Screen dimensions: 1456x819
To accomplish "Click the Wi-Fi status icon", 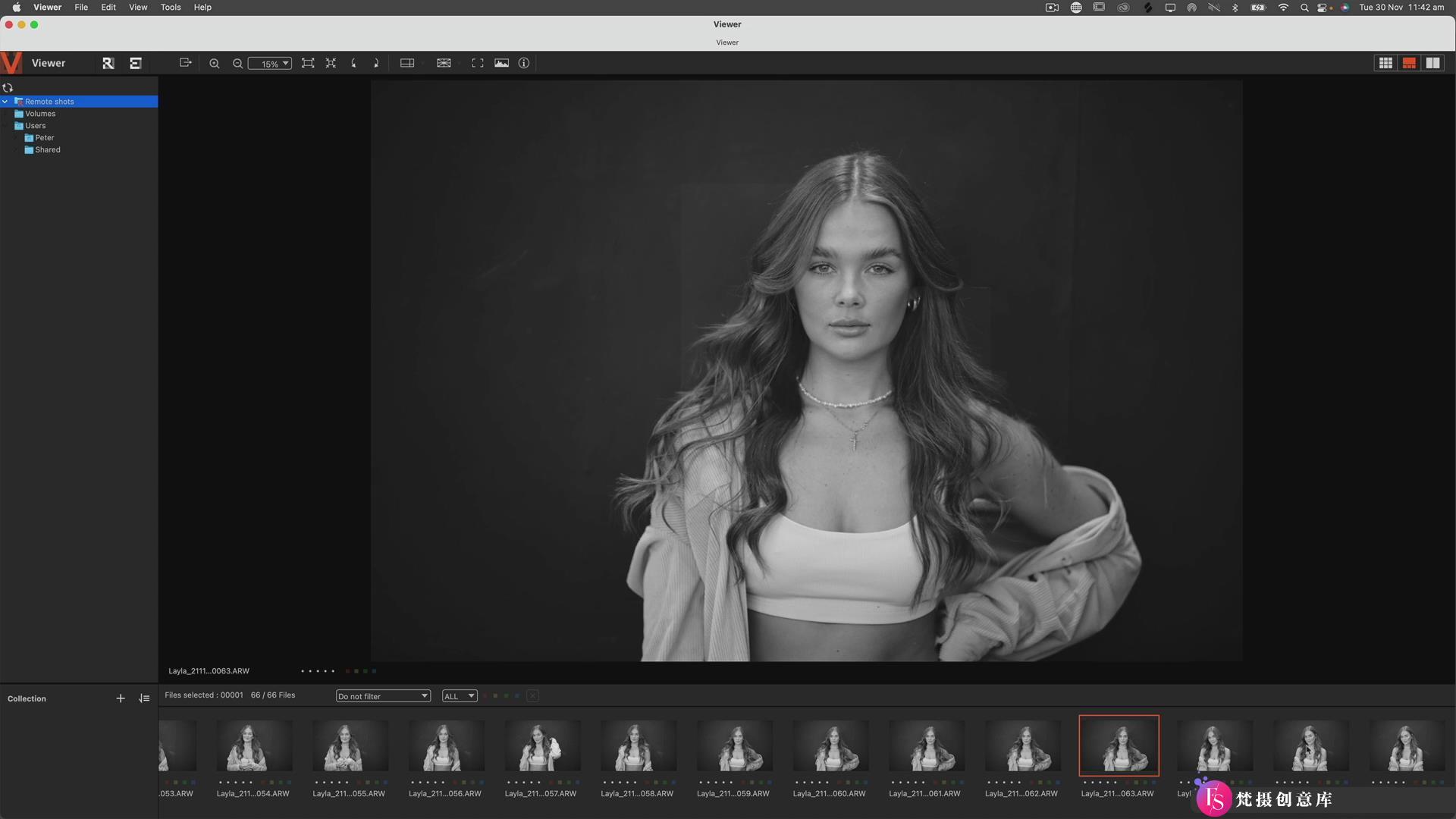I will click(x=1283, y=8).
